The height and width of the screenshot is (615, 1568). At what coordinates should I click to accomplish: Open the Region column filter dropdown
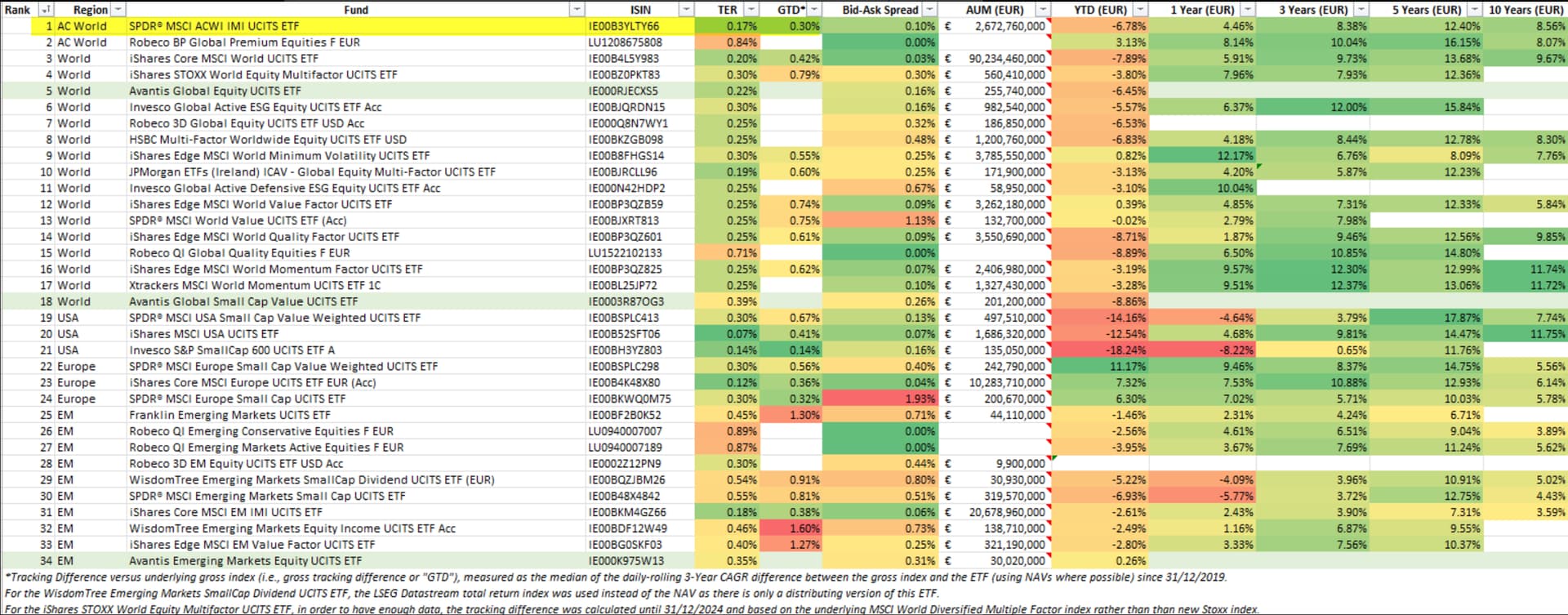(x=118, y=10)
